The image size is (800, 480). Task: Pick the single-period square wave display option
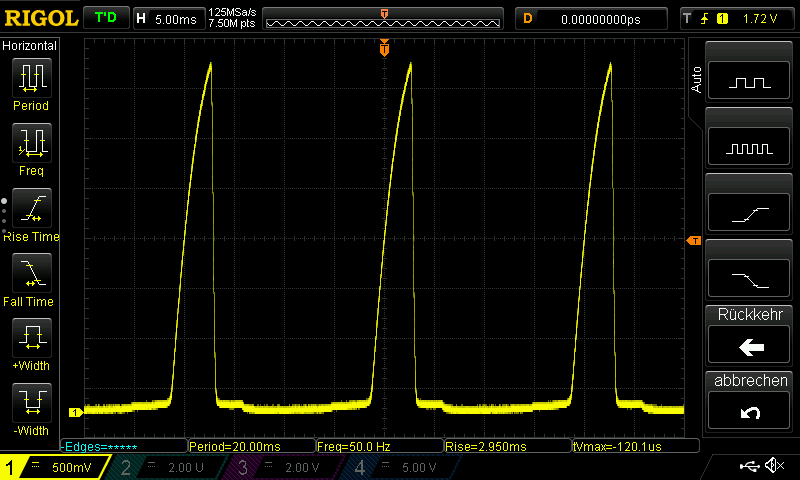pos(751,82)
